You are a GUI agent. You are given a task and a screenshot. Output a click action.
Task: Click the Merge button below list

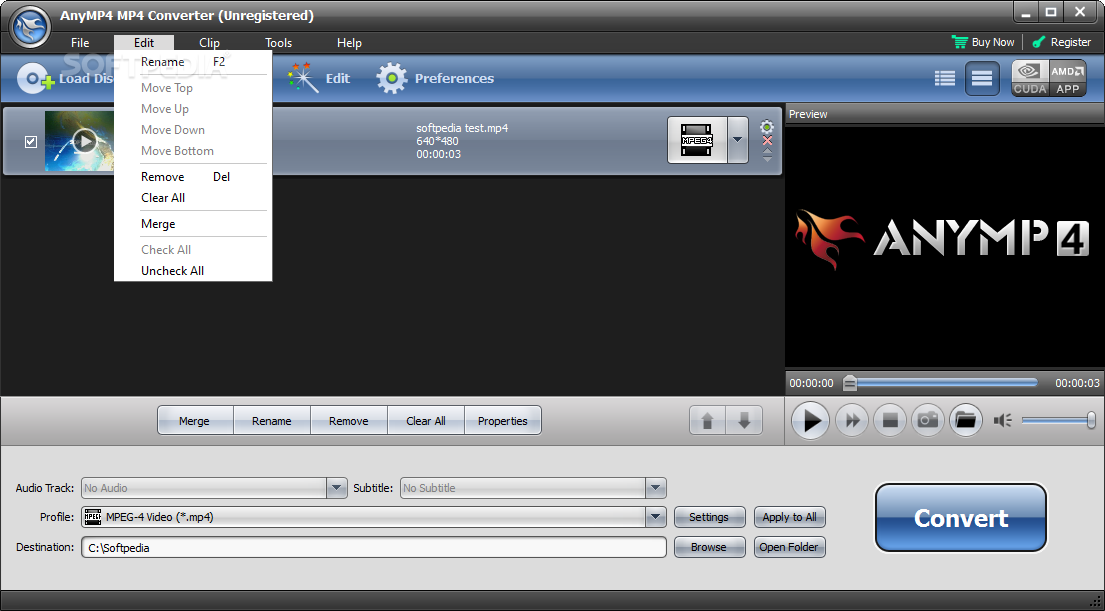click(x=195, y=421)
